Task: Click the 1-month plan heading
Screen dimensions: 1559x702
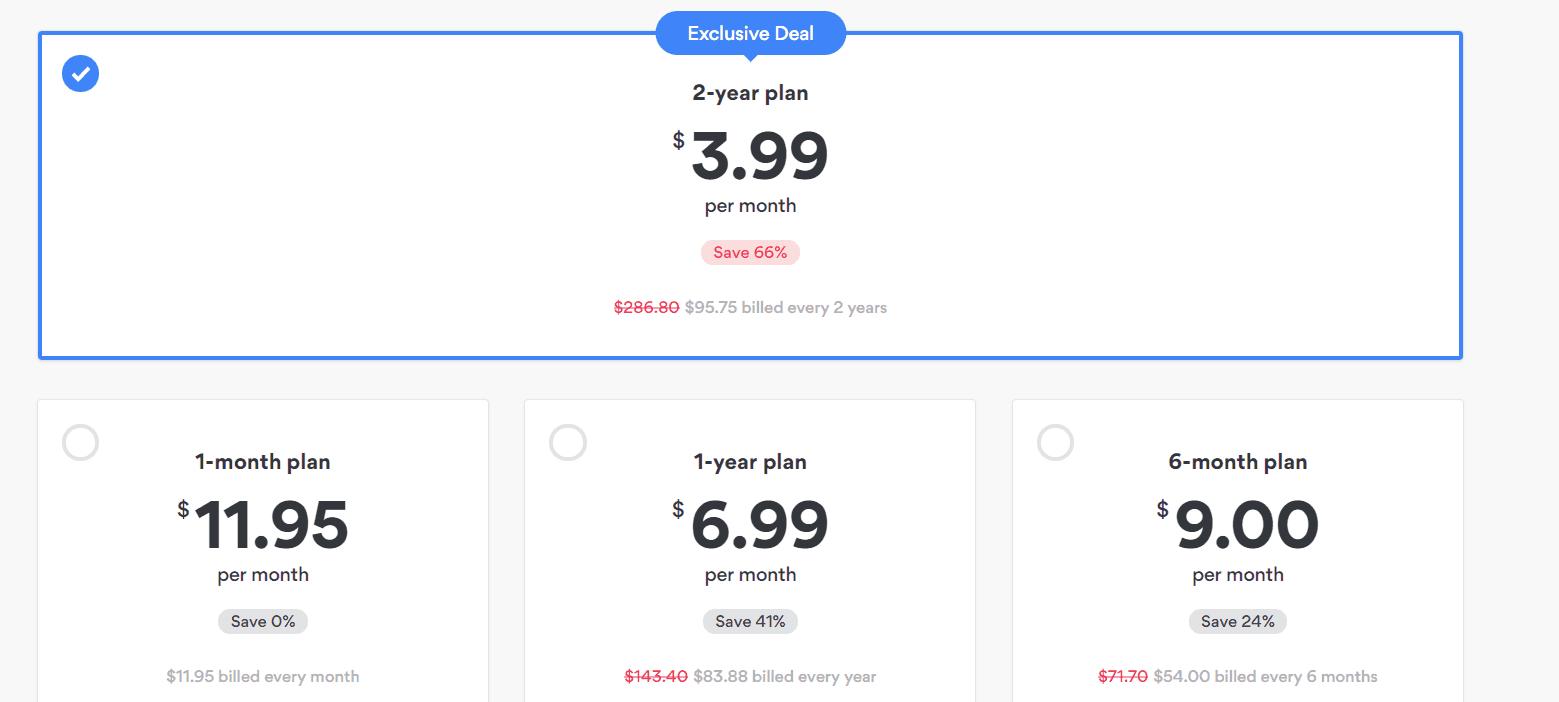Action: coord(263,462)
